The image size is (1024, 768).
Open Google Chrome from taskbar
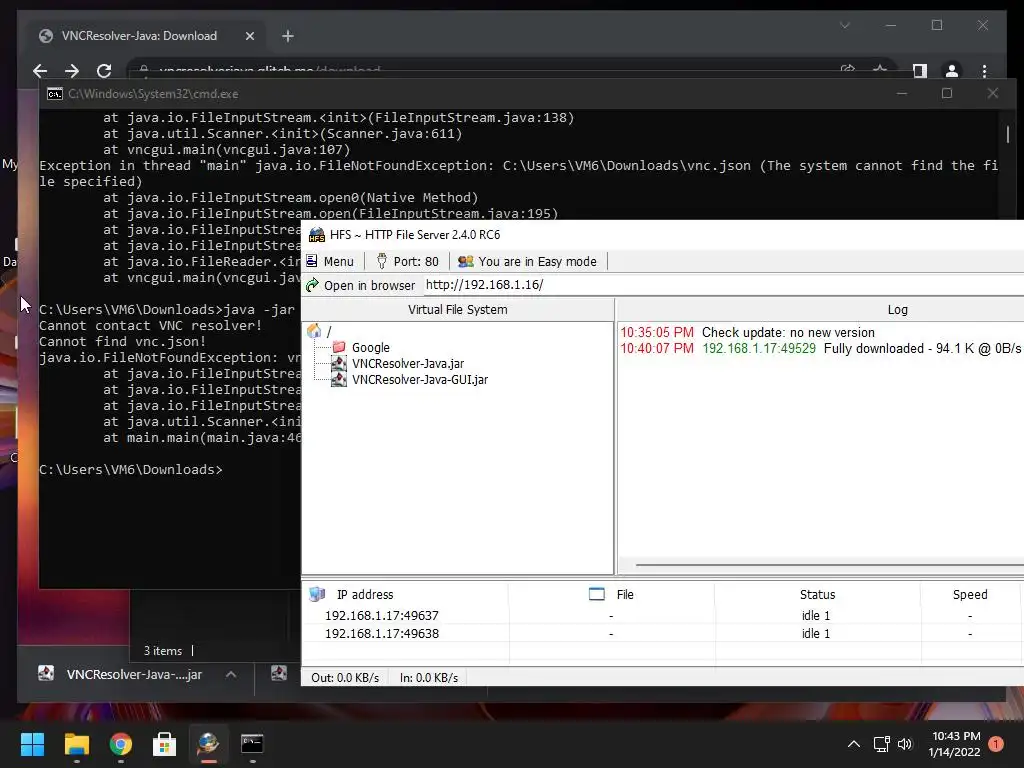[x=120, y=743]
